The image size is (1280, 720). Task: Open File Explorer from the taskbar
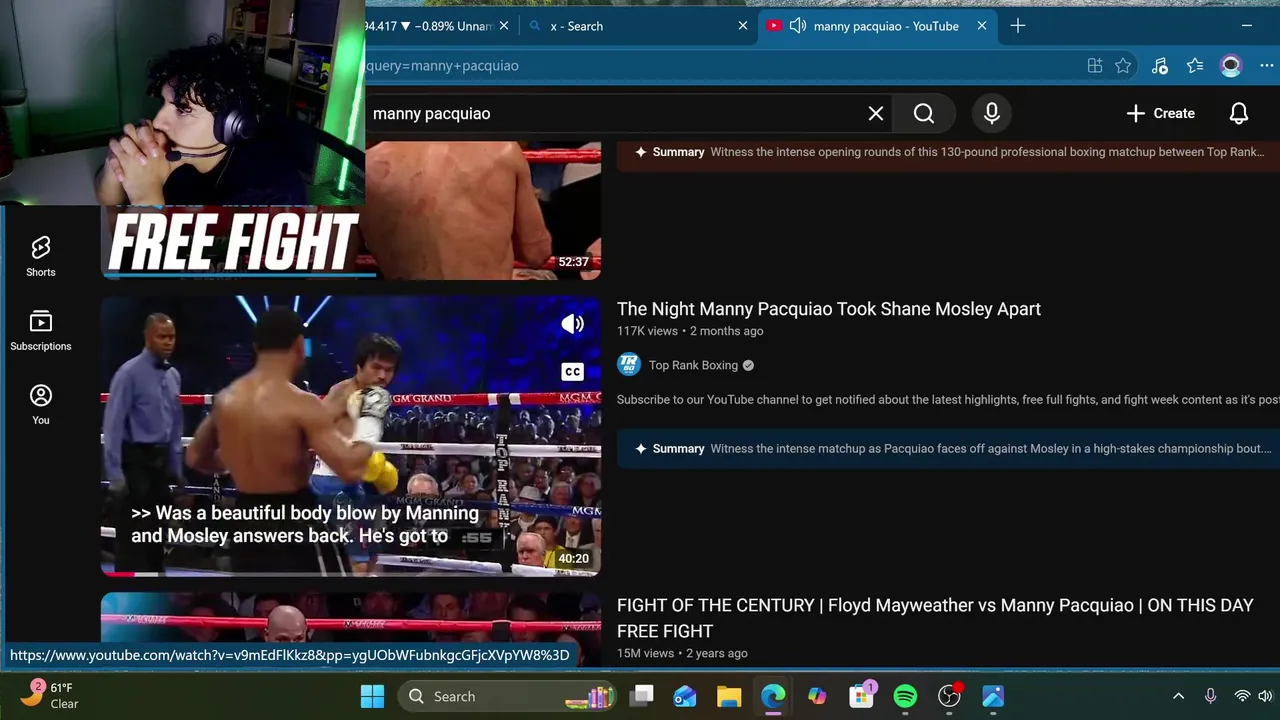(x=729, y=697)
